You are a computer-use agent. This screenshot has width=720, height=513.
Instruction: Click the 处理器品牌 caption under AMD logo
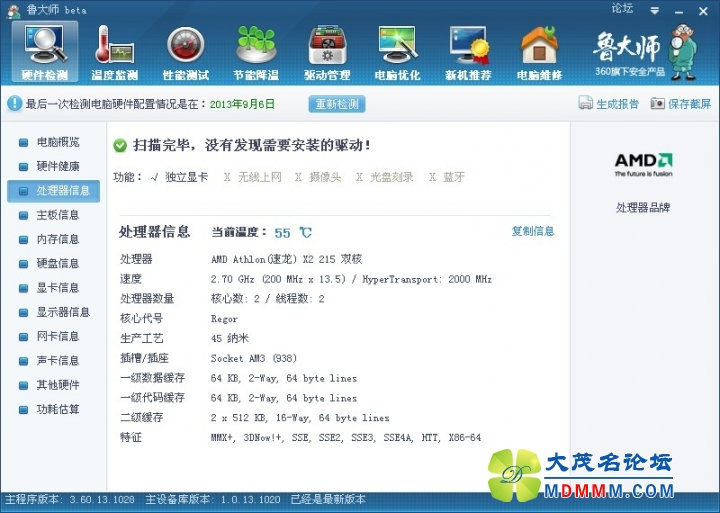(643, 208)
